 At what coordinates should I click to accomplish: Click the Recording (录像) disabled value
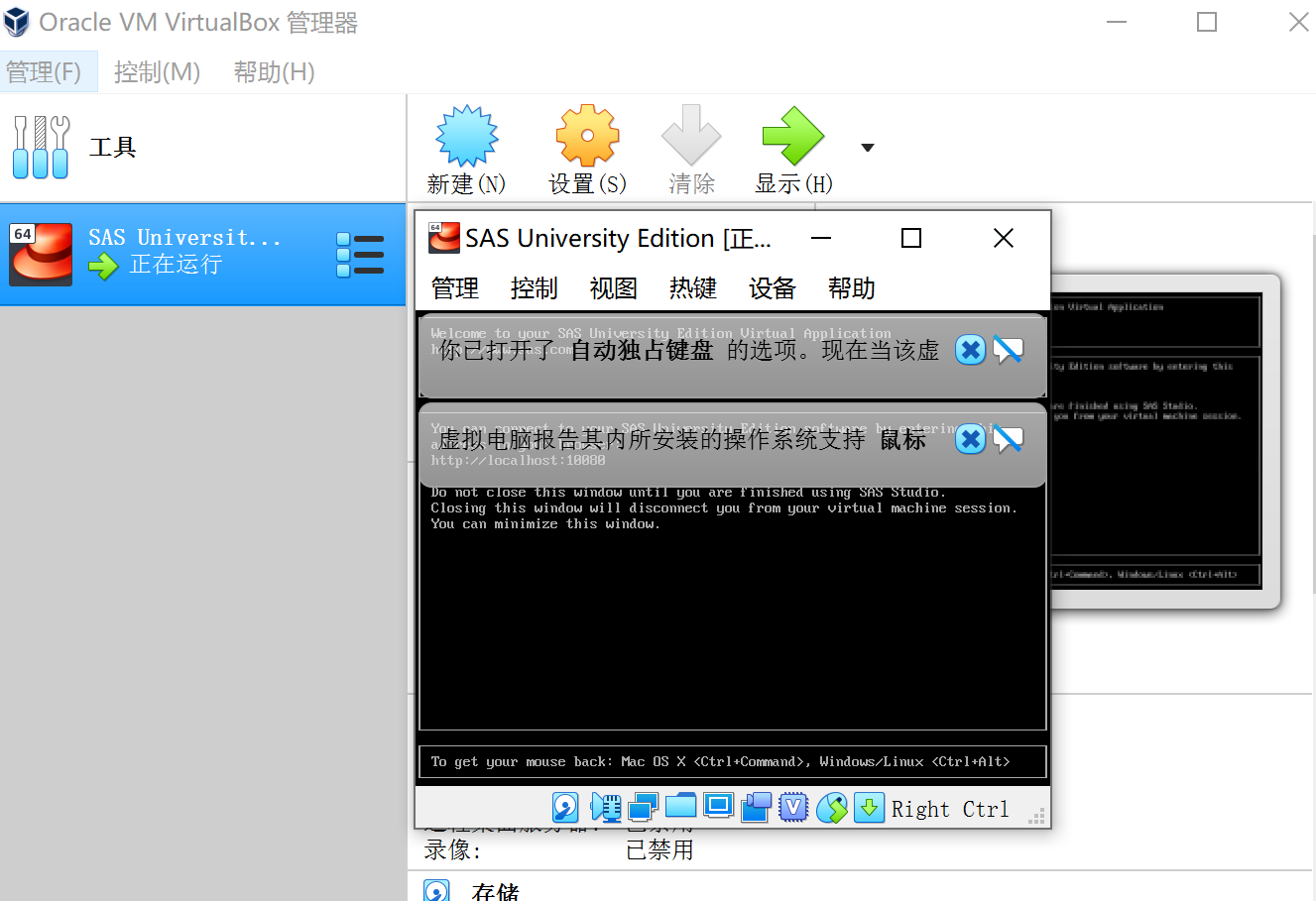coord(659,850)
